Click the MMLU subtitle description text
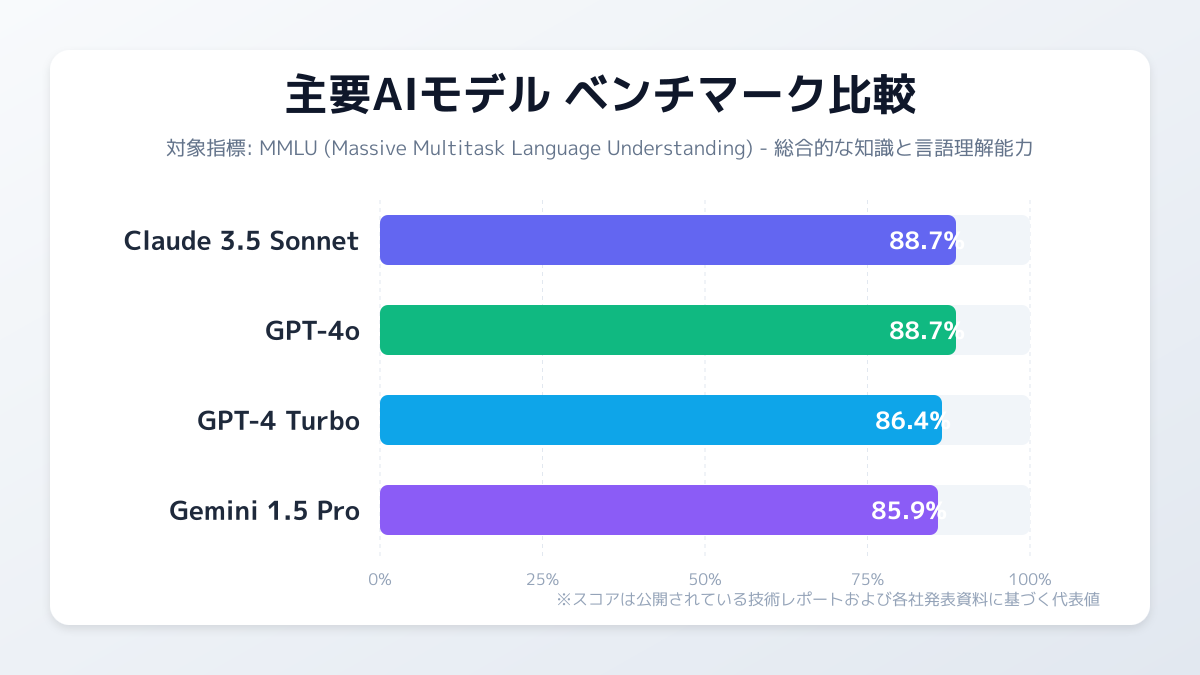The image size is (1200, 675). (600, 148)
